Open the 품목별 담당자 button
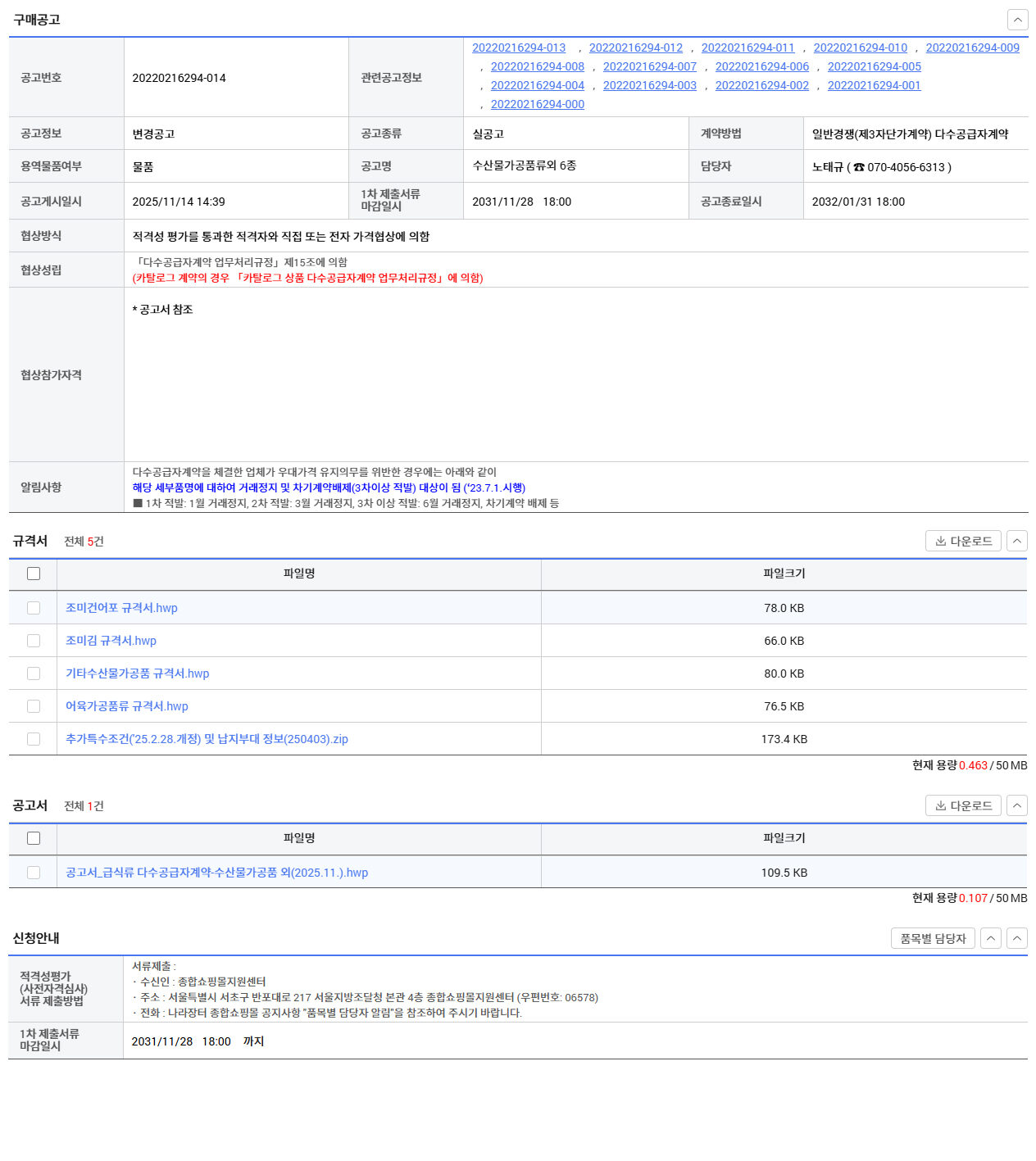1036x1161 pixels. click(x=933, y=938)
